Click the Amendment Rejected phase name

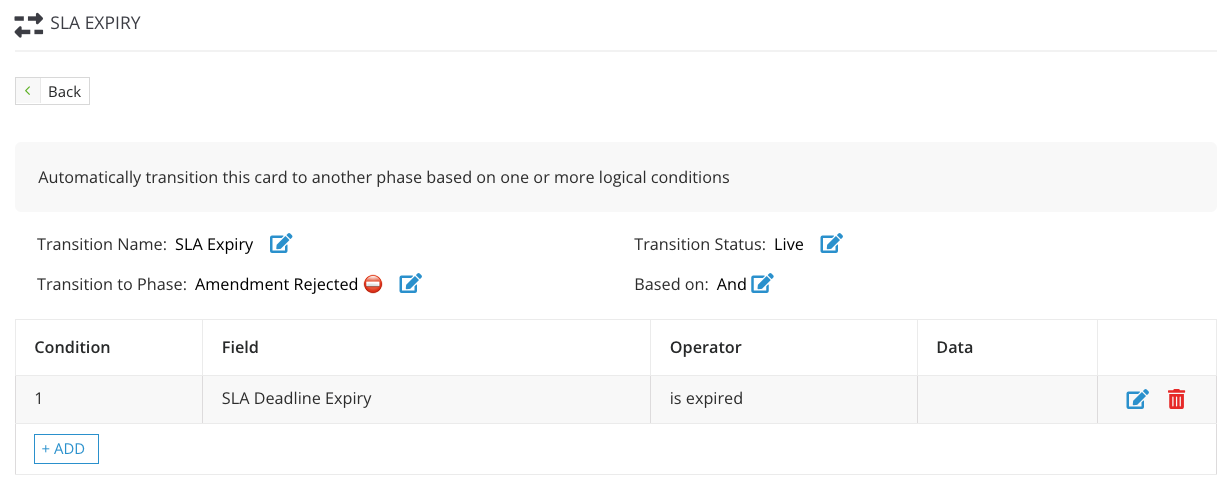[x=276, y=284]
